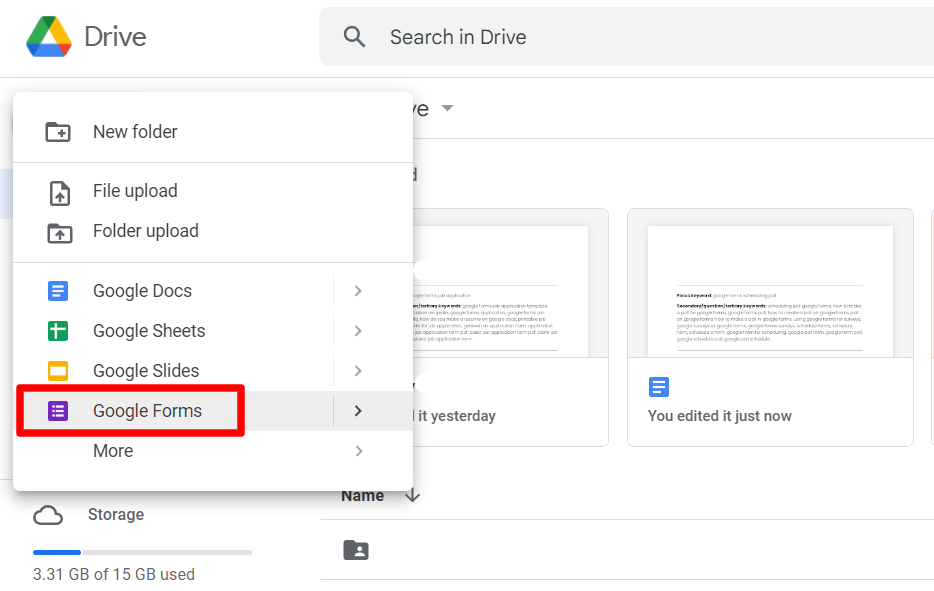934x591 pixels.
Task: Expand the More submenu arrow
Action: click(359, 451)
